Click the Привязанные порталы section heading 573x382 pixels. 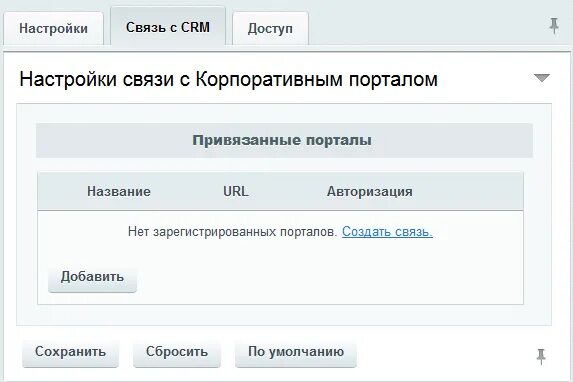point(282,140)
